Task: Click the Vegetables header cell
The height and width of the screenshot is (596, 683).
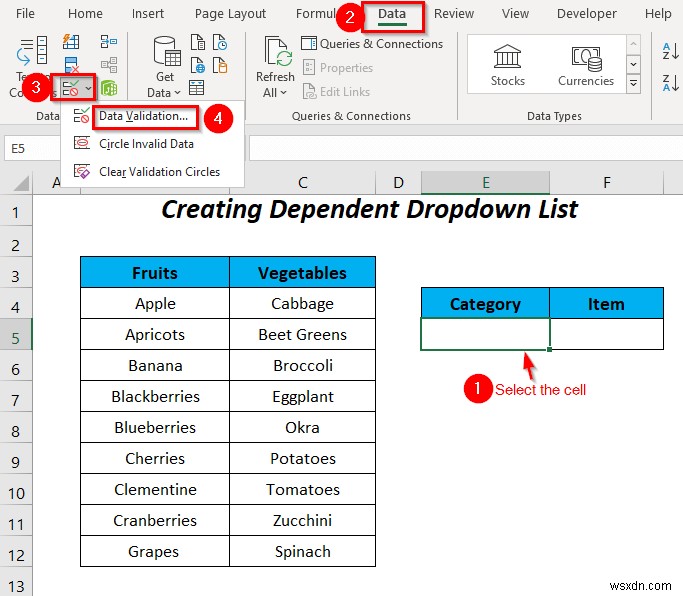Action: tap(302, 273)
